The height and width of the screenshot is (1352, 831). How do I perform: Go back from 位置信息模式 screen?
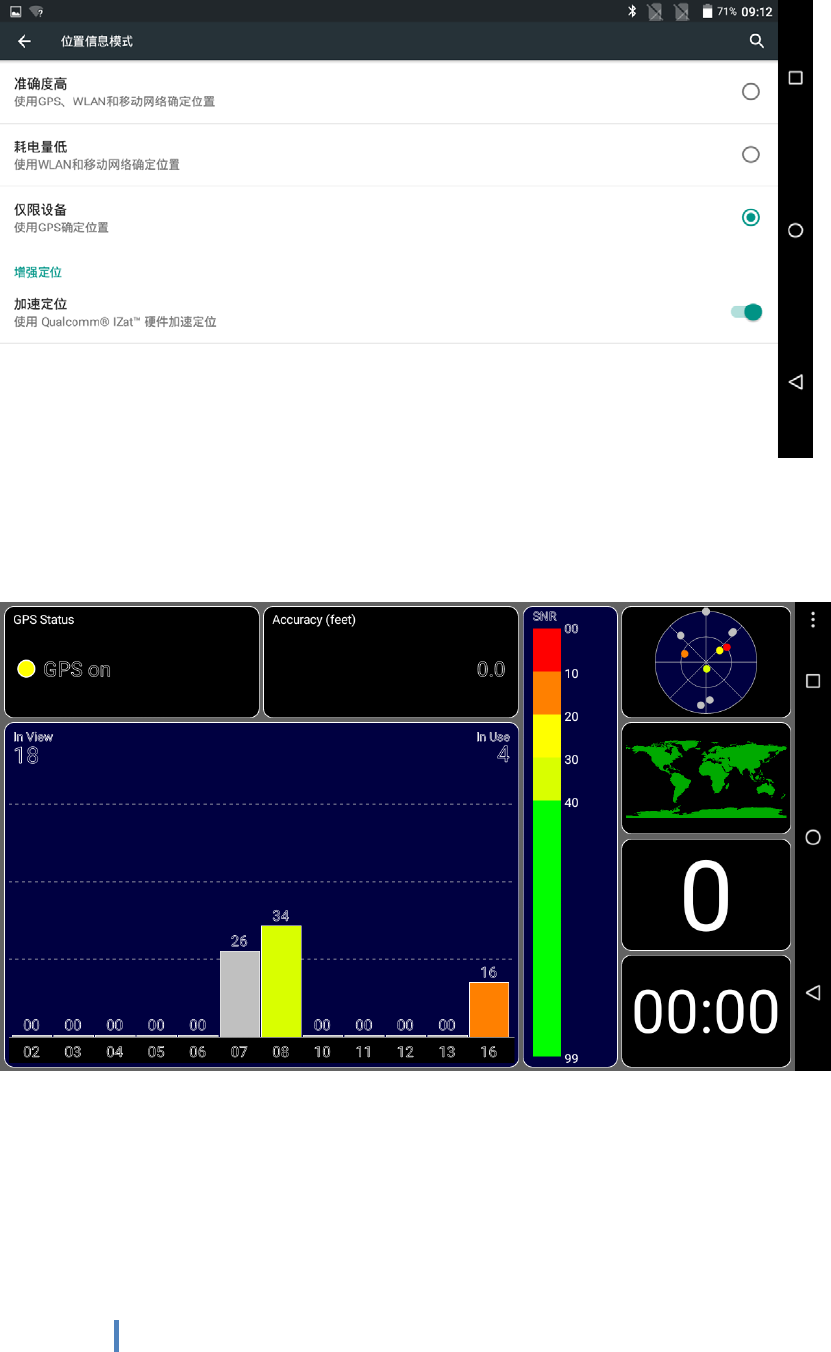25,41
